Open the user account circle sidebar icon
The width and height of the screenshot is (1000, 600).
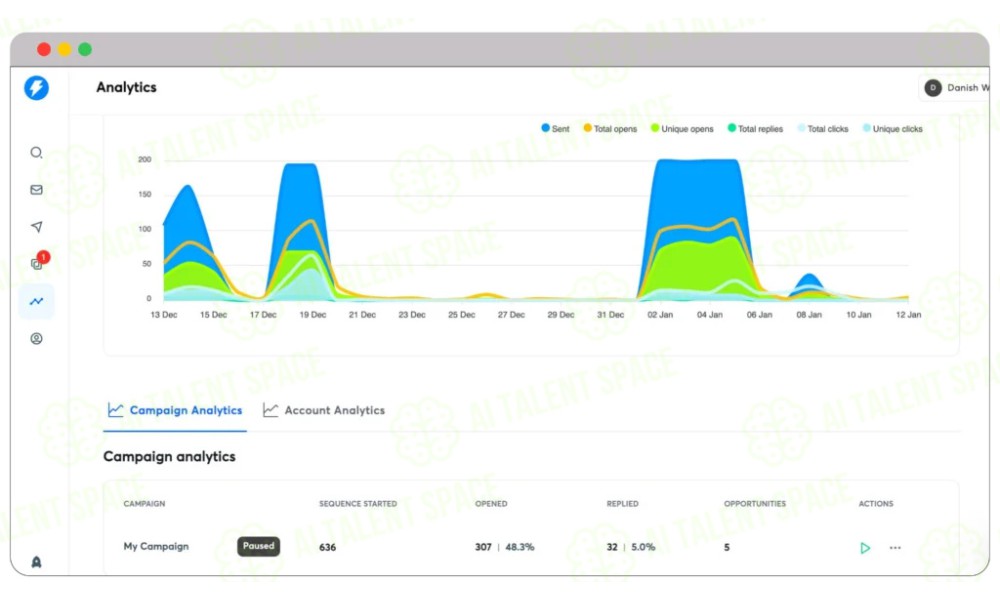point(36,339)
